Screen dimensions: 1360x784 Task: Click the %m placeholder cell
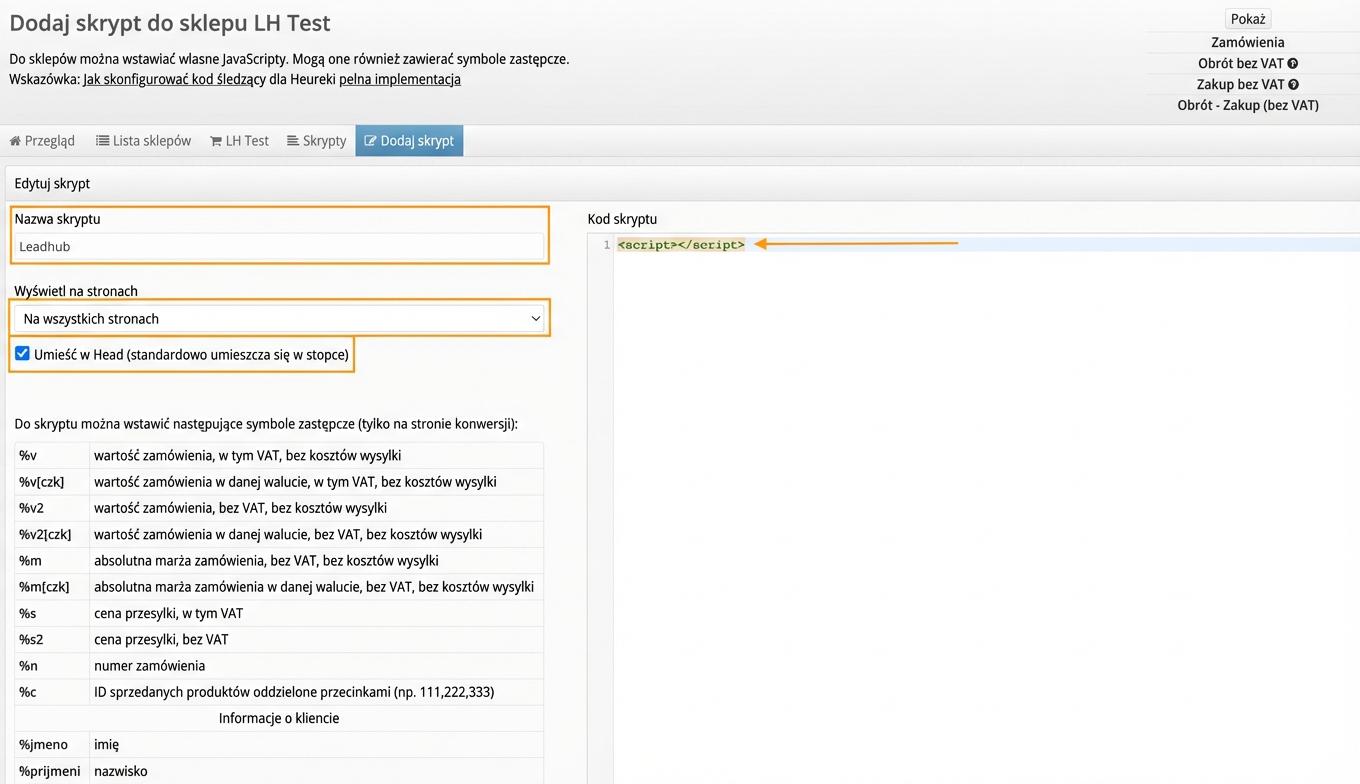pos(52,561)
